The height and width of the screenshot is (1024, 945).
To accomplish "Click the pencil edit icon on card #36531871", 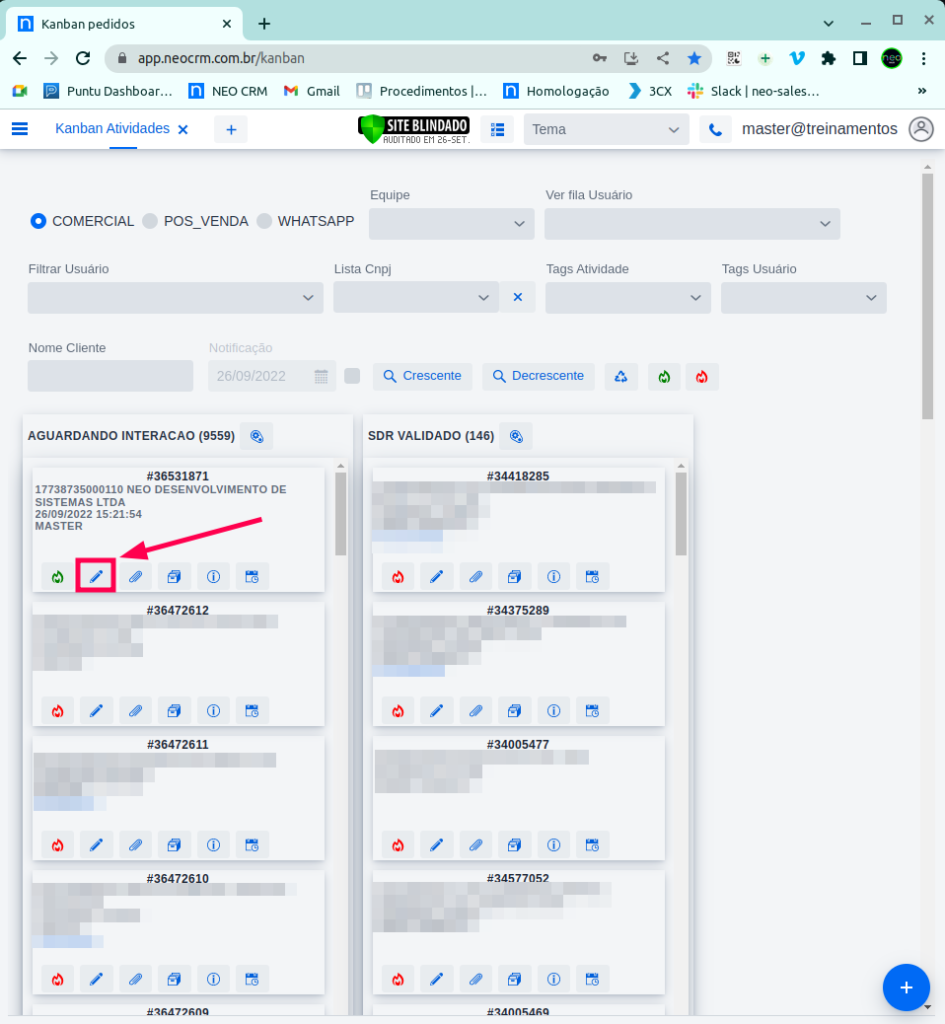I will point(96,576).
